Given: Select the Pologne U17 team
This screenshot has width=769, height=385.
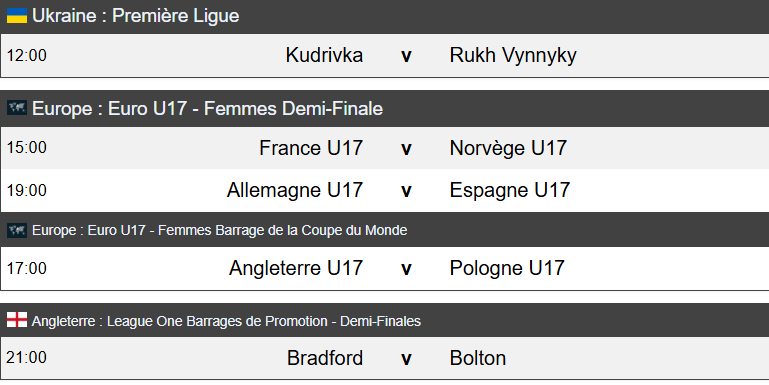Looking at the screenshot, I should pyautogui.click(x=507, y=268).
